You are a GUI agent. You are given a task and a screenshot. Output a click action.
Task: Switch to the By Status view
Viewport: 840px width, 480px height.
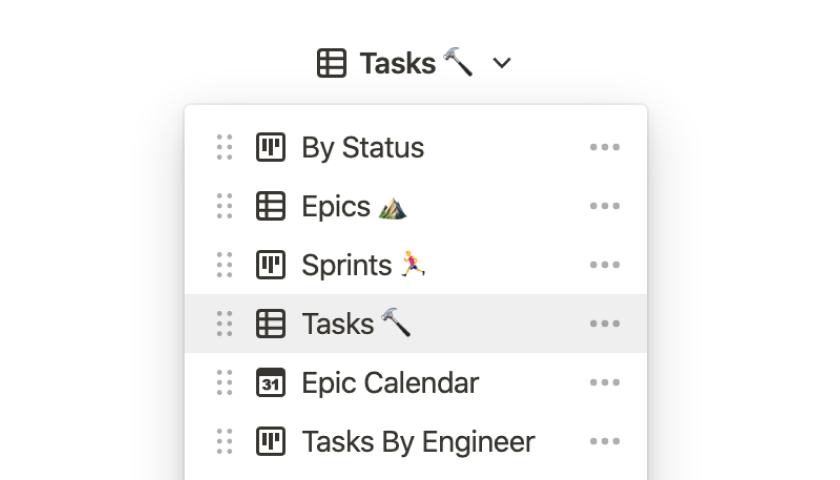tap(363, 148)
